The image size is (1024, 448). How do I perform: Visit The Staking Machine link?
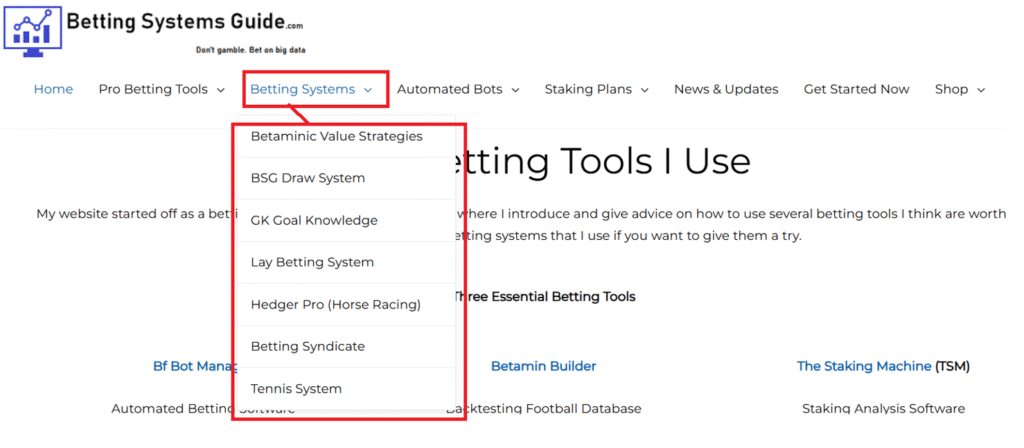point(864,366)
